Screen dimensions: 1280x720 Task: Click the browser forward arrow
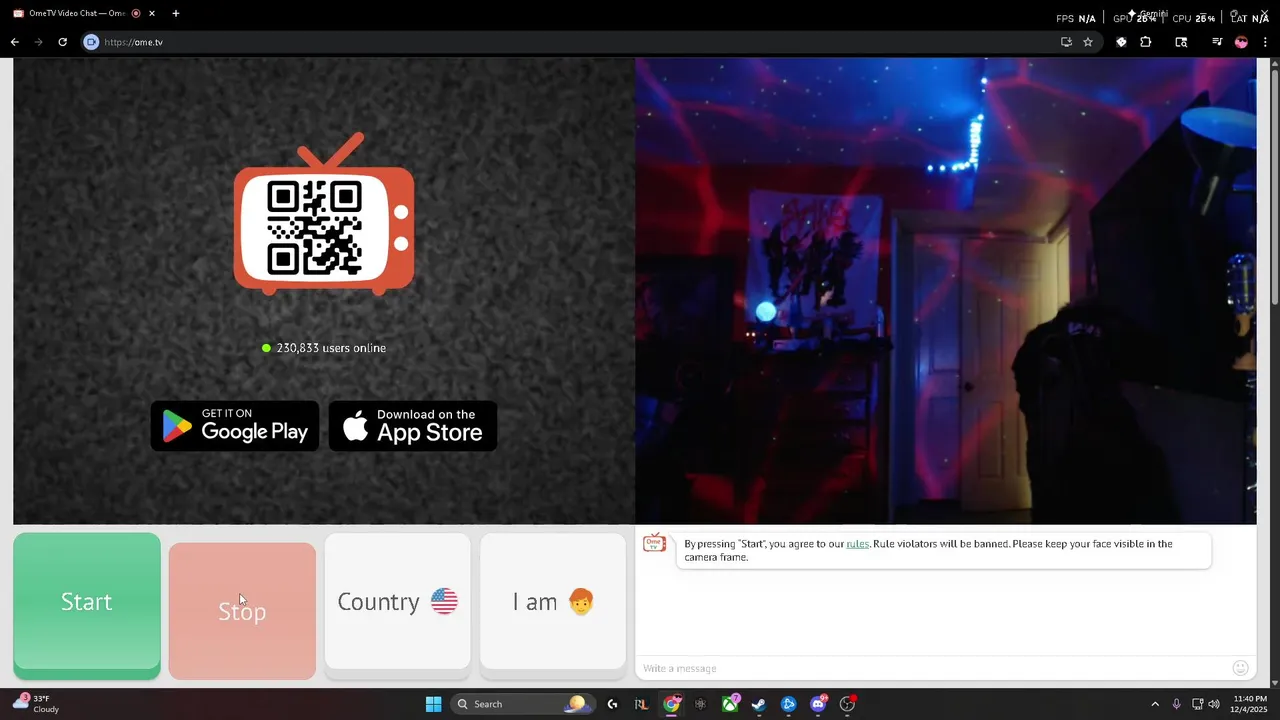point(38,42)
